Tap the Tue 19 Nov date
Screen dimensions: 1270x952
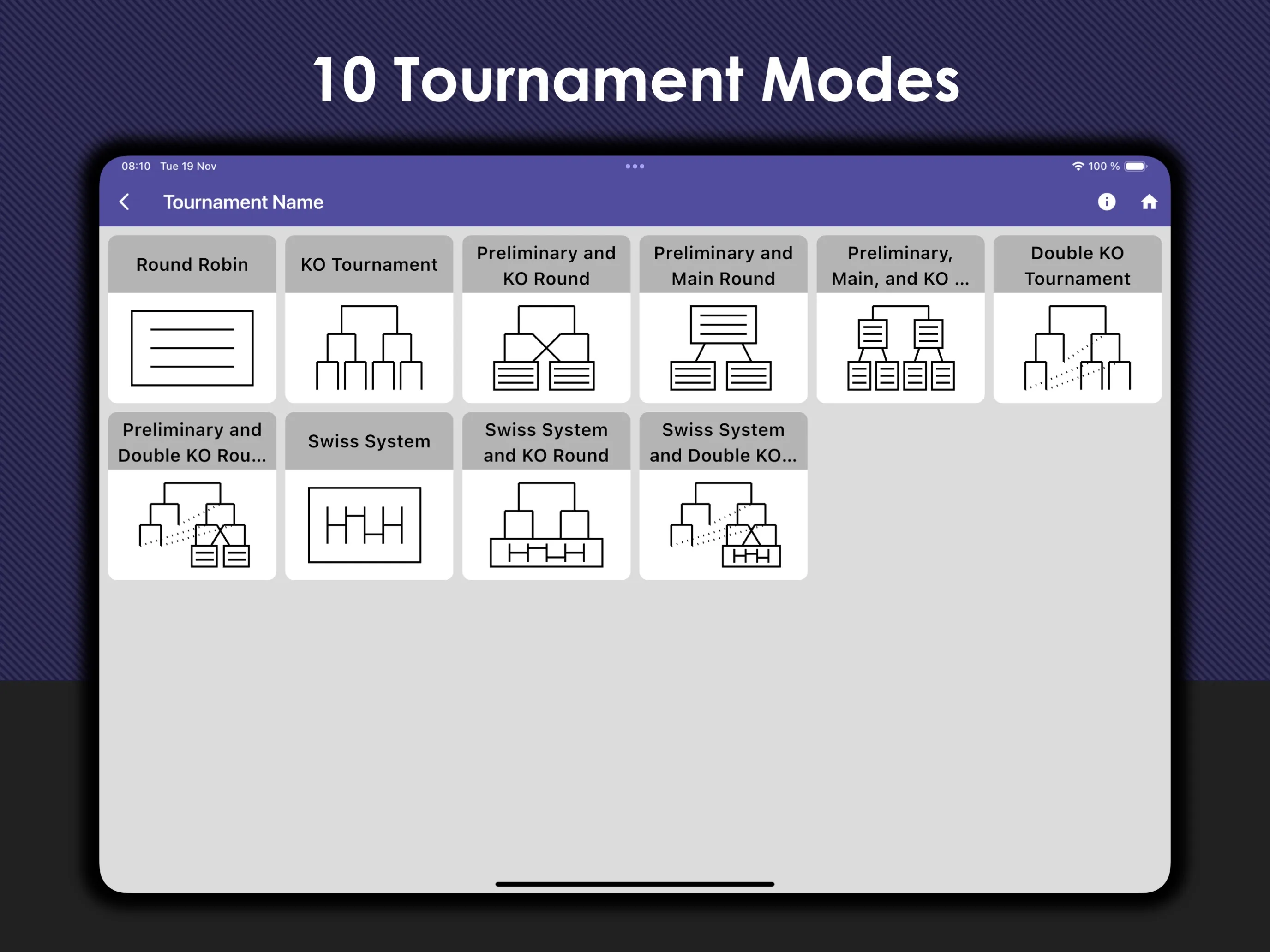(188, 166)
